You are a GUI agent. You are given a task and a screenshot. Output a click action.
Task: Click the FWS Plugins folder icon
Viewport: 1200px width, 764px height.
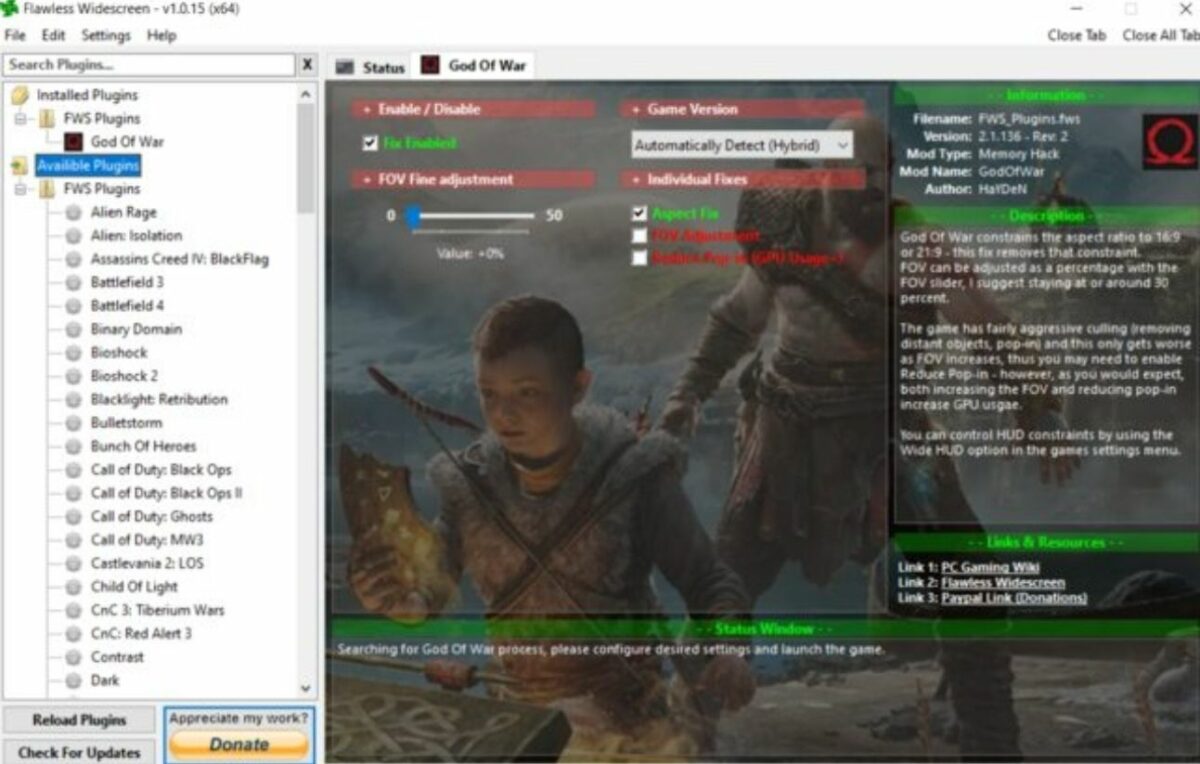(45, 118)
